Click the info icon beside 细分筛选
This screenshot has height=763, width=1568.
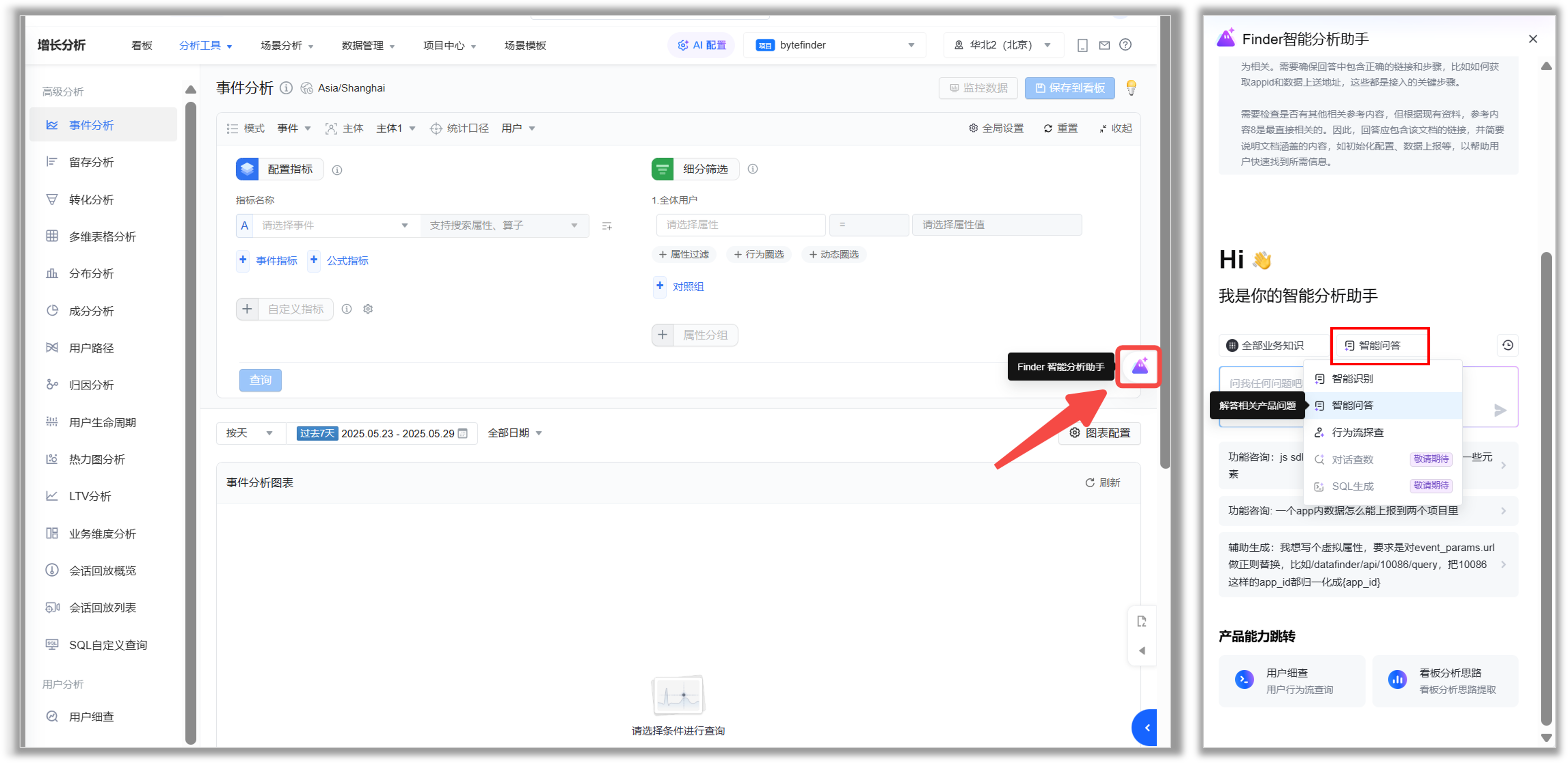pyautogui.click(x=753, y=169)
